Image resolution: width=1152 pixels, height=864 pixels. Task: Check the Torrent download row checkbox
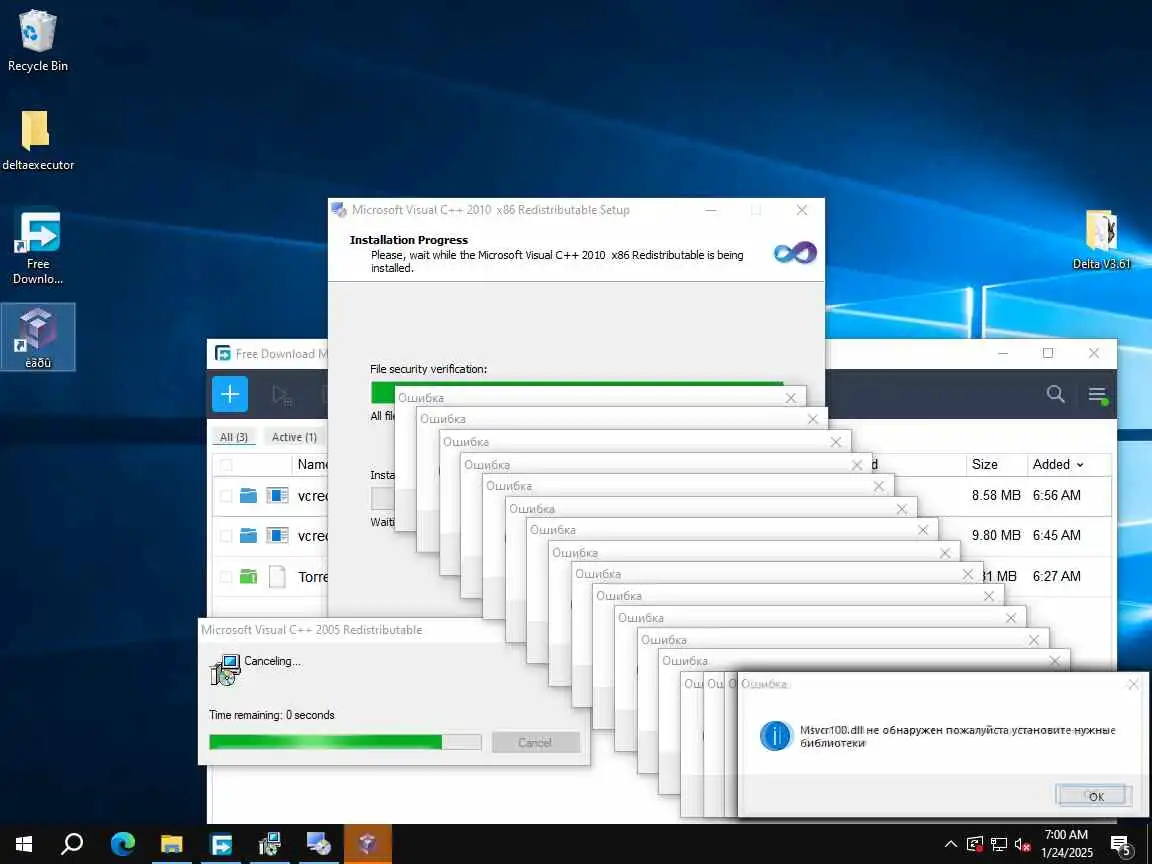coord(226,577)
